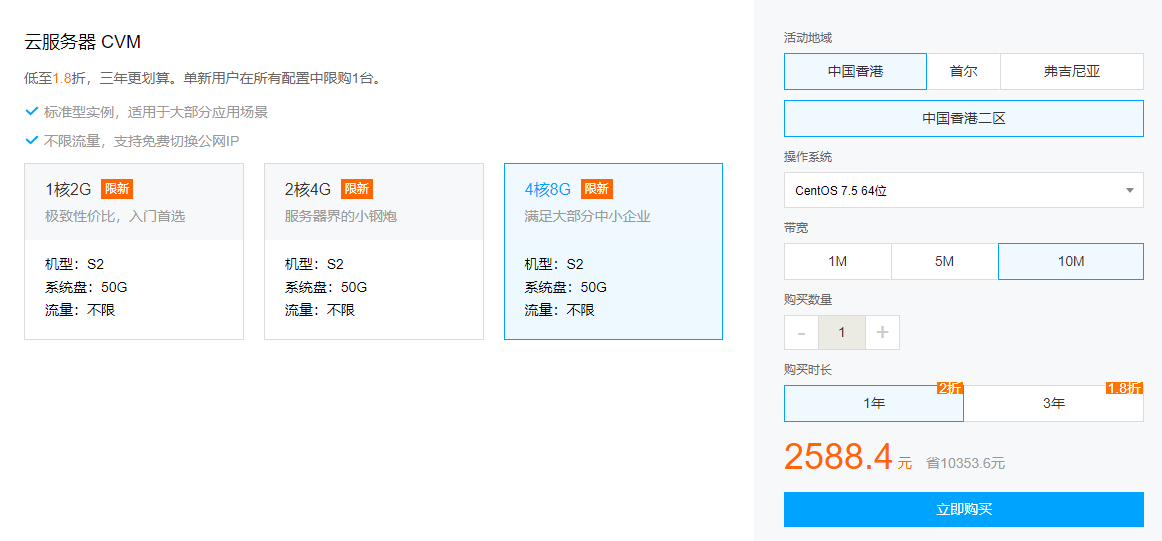
Task: Click the 2588.4 元 price text
Action: tap(848, 457)
